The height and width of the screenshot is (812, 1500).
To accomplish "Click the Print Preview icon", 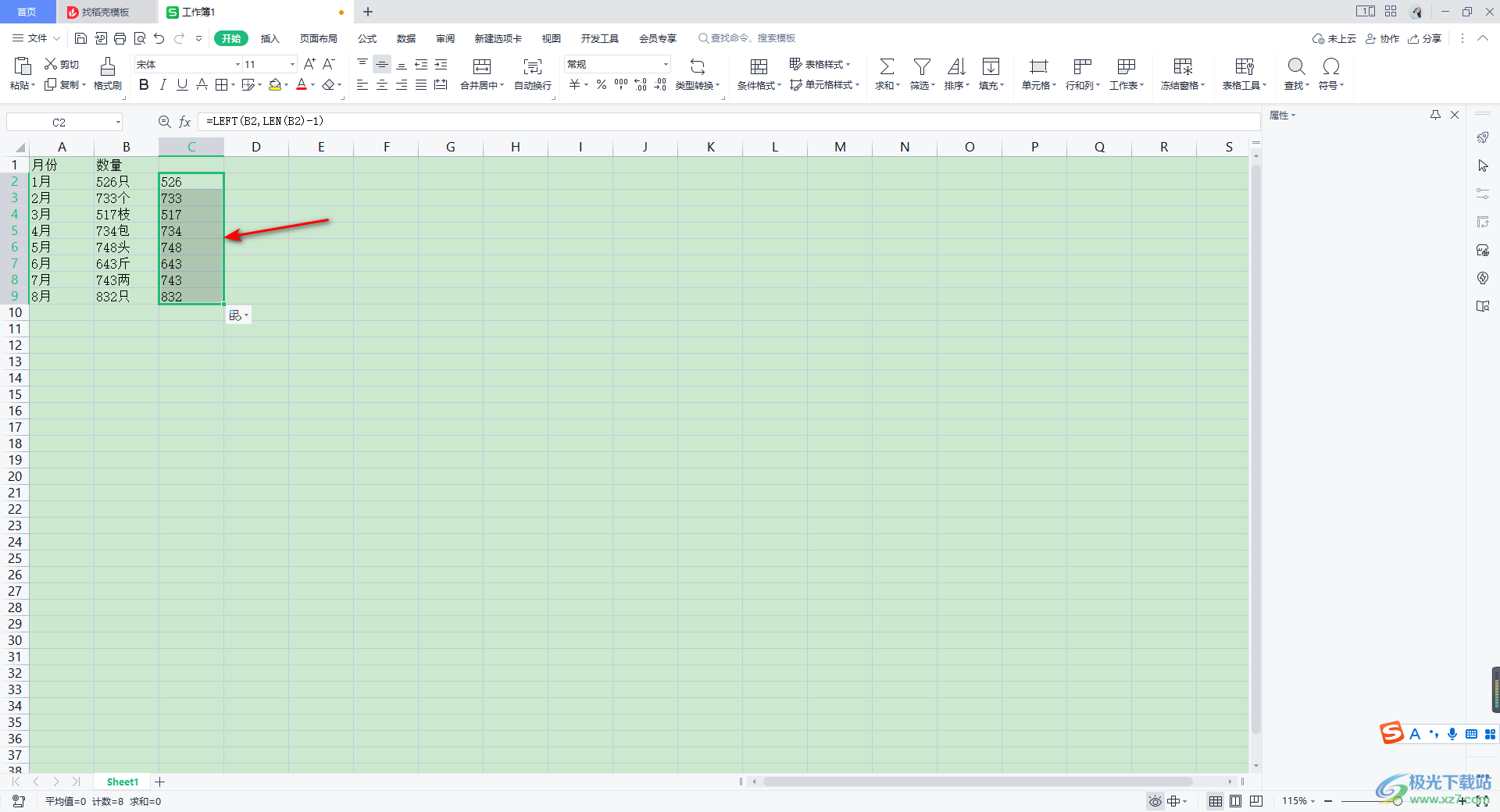I will pos(140,38).
